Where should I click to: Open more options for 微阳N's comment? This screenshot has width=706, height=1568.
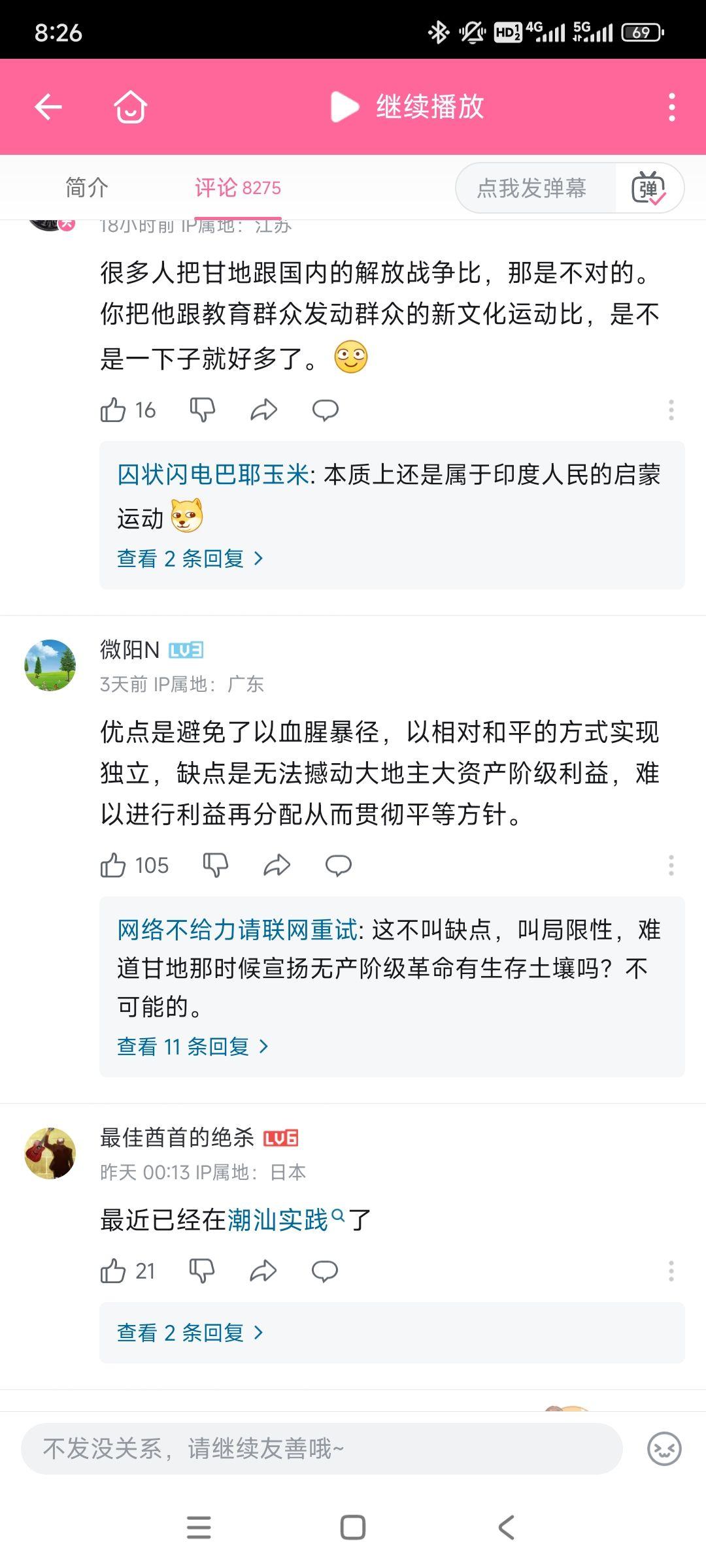pos(671,865)
